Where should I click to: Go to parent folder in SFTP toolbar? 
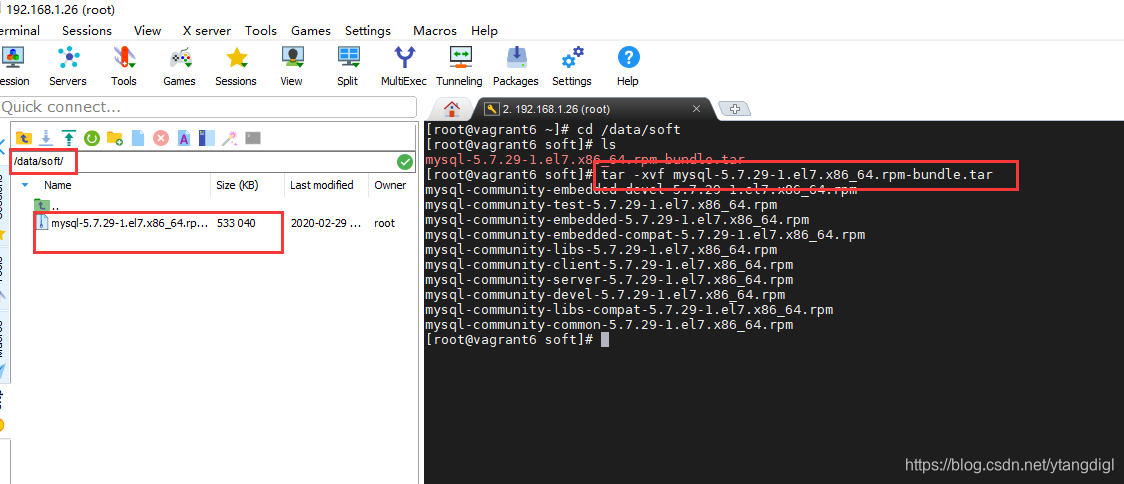click(x=24, y=138)
